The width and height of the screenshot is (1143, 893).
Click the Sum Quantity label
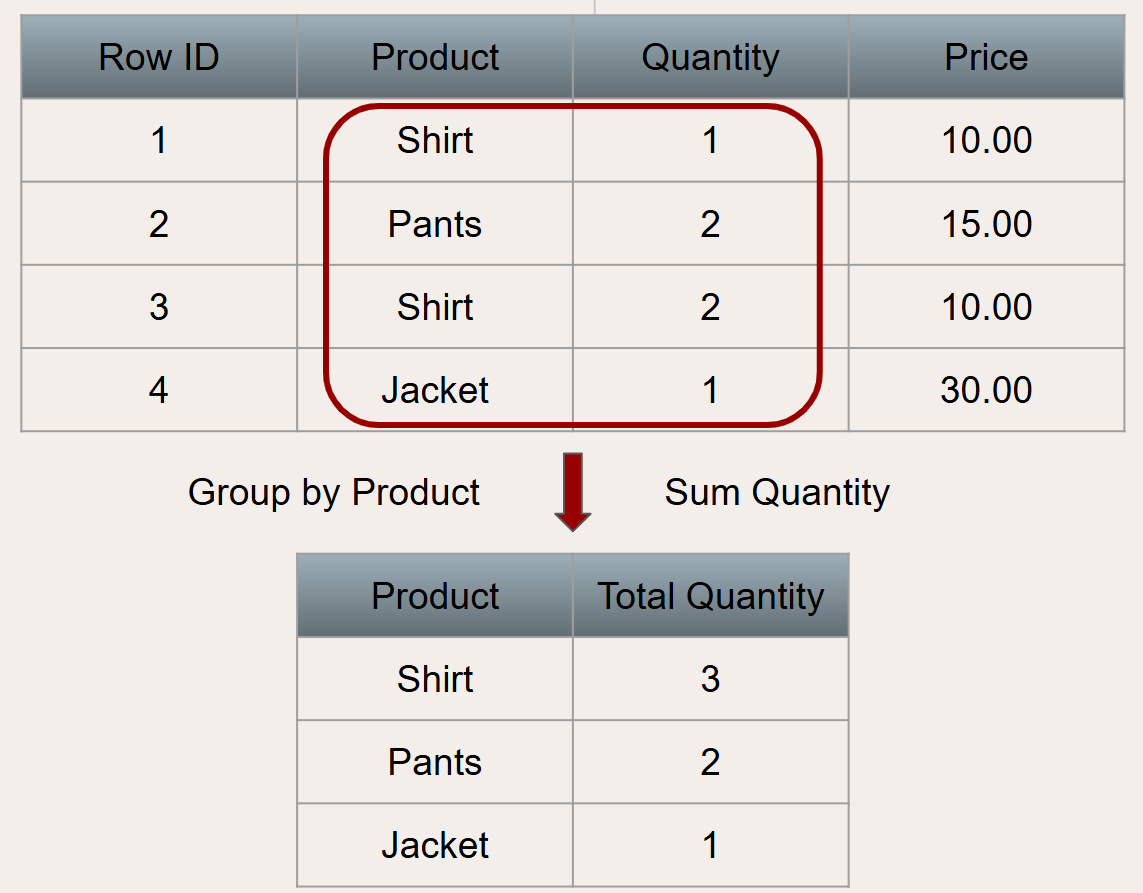(777, 492)
